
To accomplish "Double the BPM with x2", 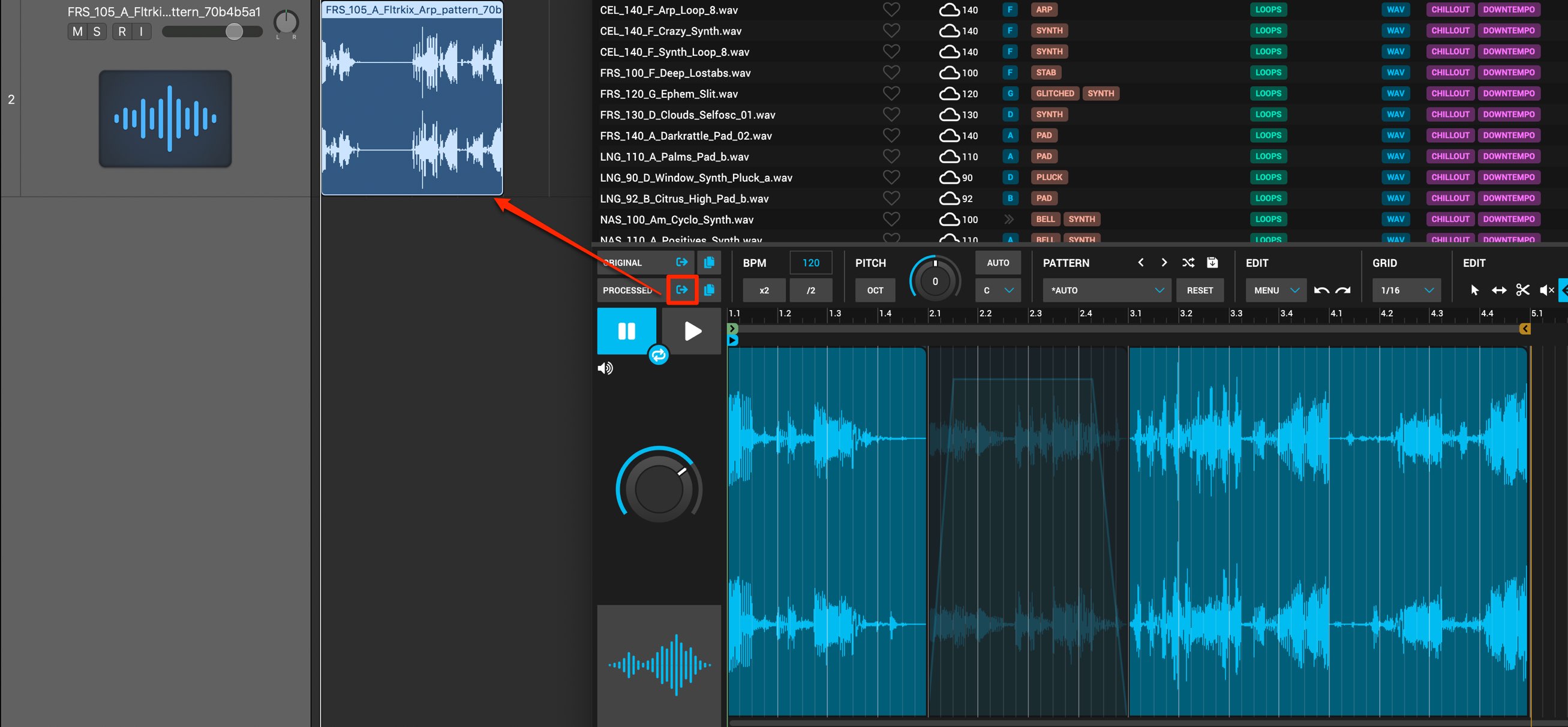I will pyautogui.click(x=764, y=290).
